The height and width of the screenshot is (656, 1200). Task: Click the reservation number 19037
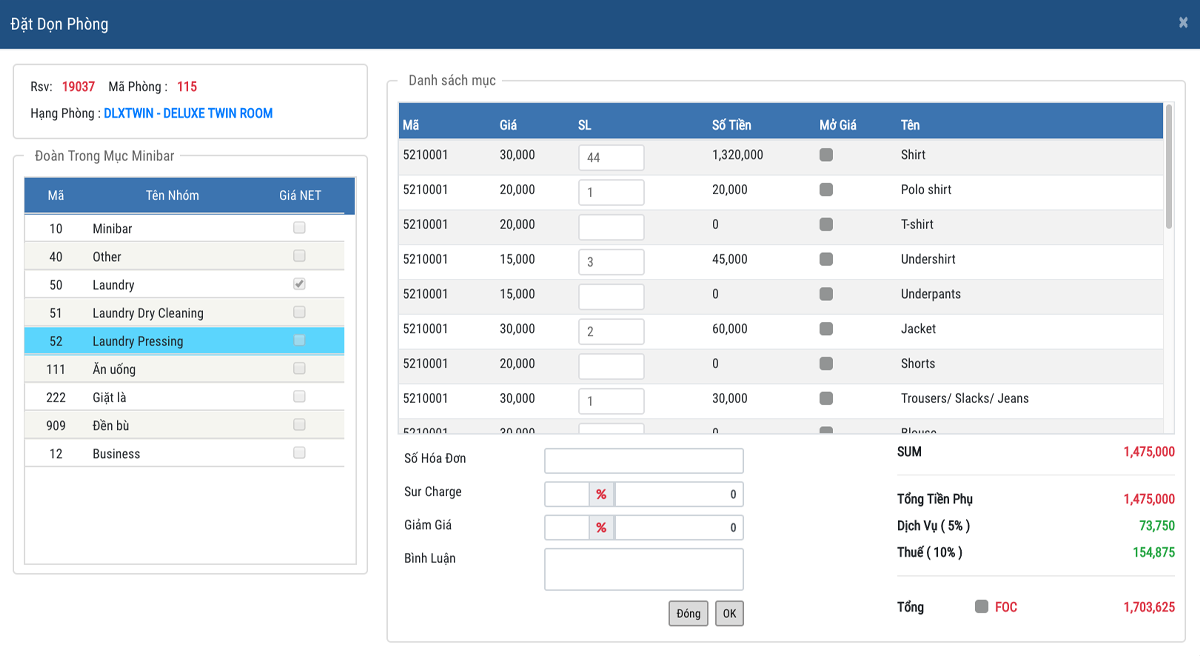coord(78,86)
